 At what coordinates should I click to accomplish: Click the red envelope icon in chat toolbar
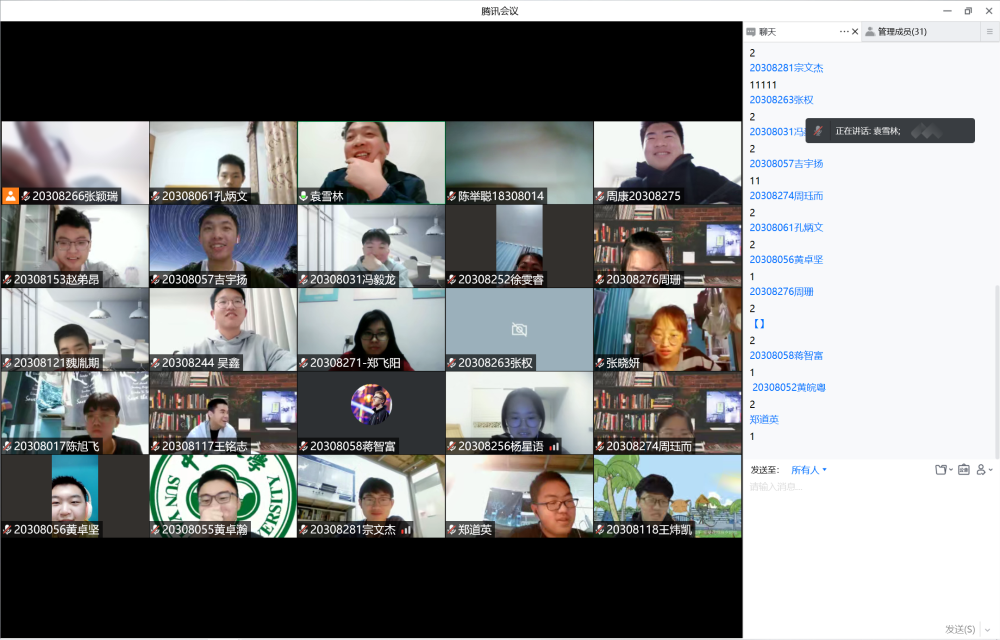tap(963, 469)
